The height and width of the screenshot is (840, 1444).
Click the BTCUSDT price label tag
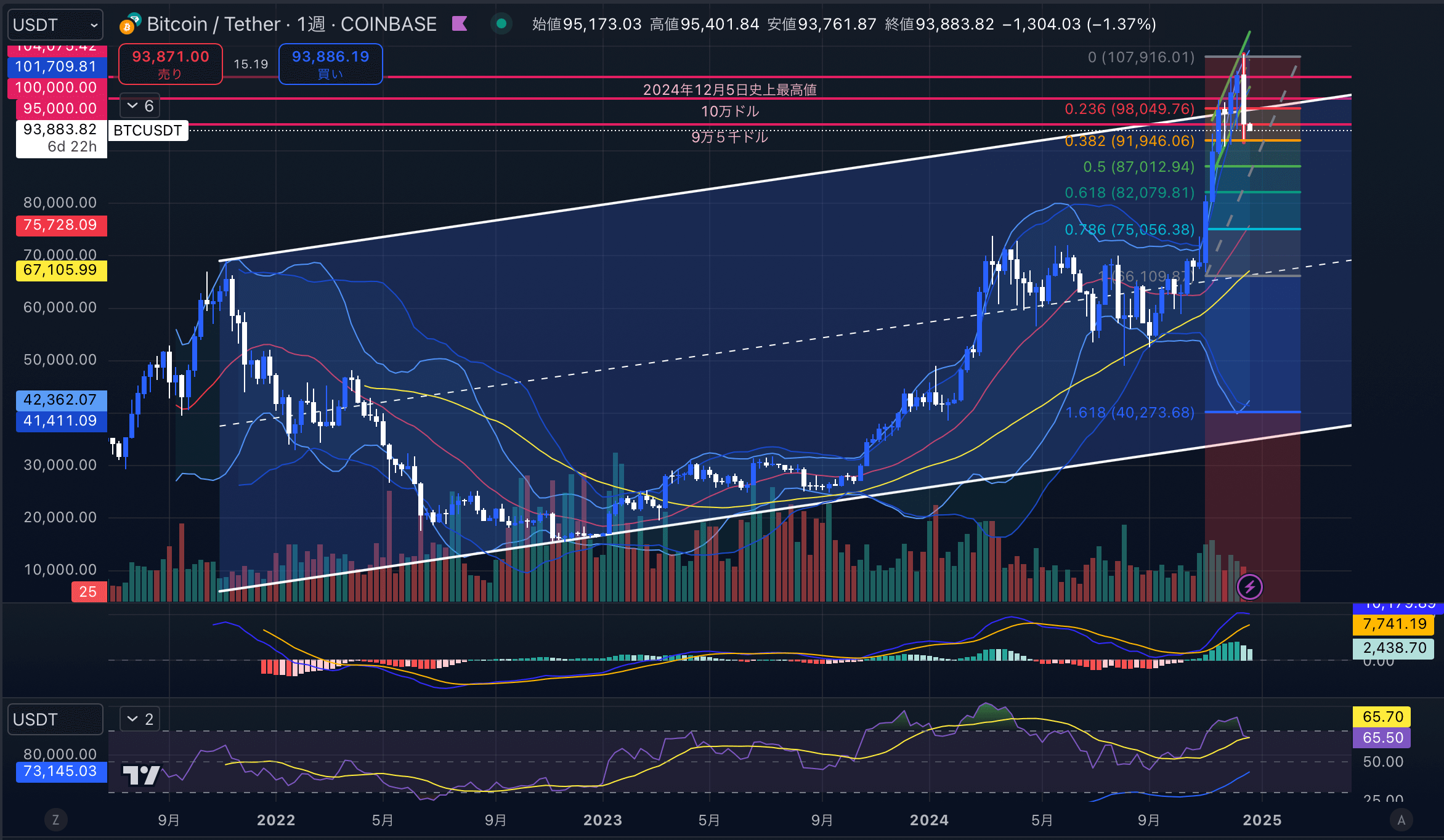click(148, 131)
